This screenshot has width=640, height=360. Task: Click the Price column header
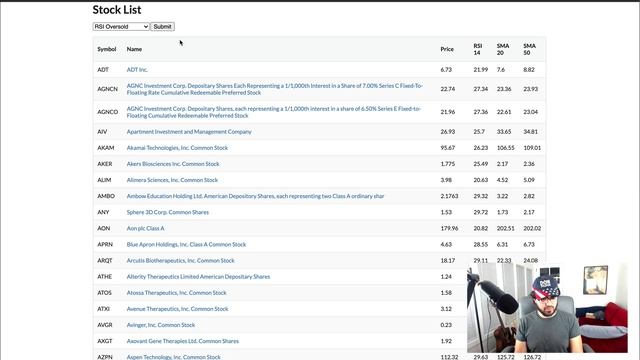pyautogui.click(x=447, y=49)
